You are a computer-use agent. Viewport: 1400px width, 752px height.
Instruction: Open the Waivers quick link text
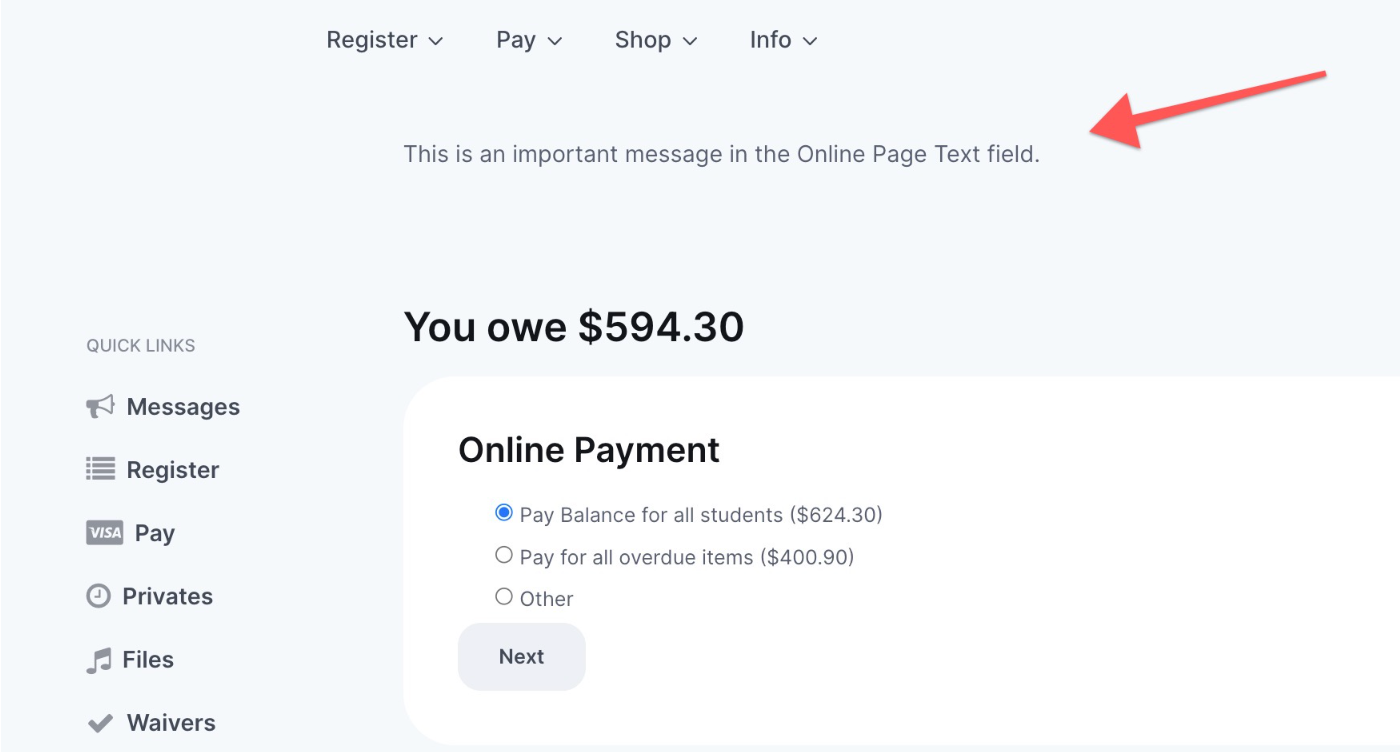pos(171,723)
